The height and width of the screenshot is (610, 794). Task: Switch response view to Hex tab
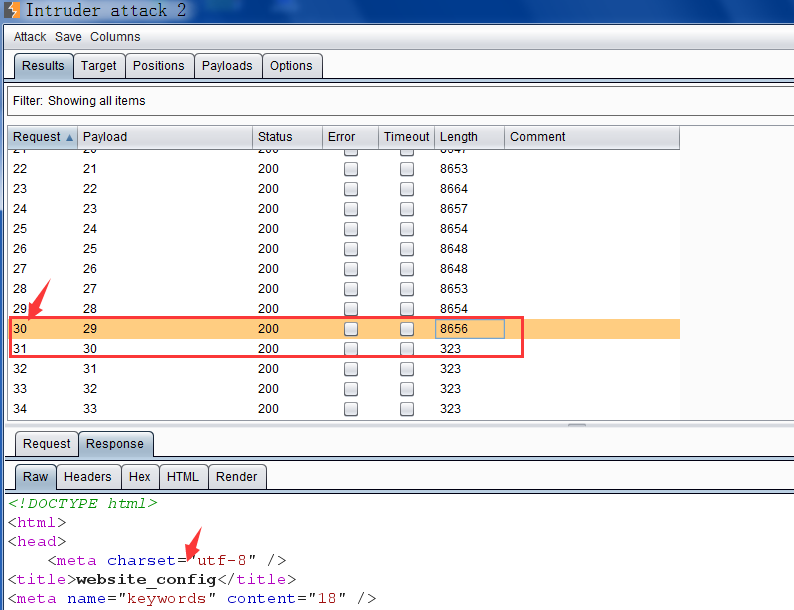tap(140, 477)
